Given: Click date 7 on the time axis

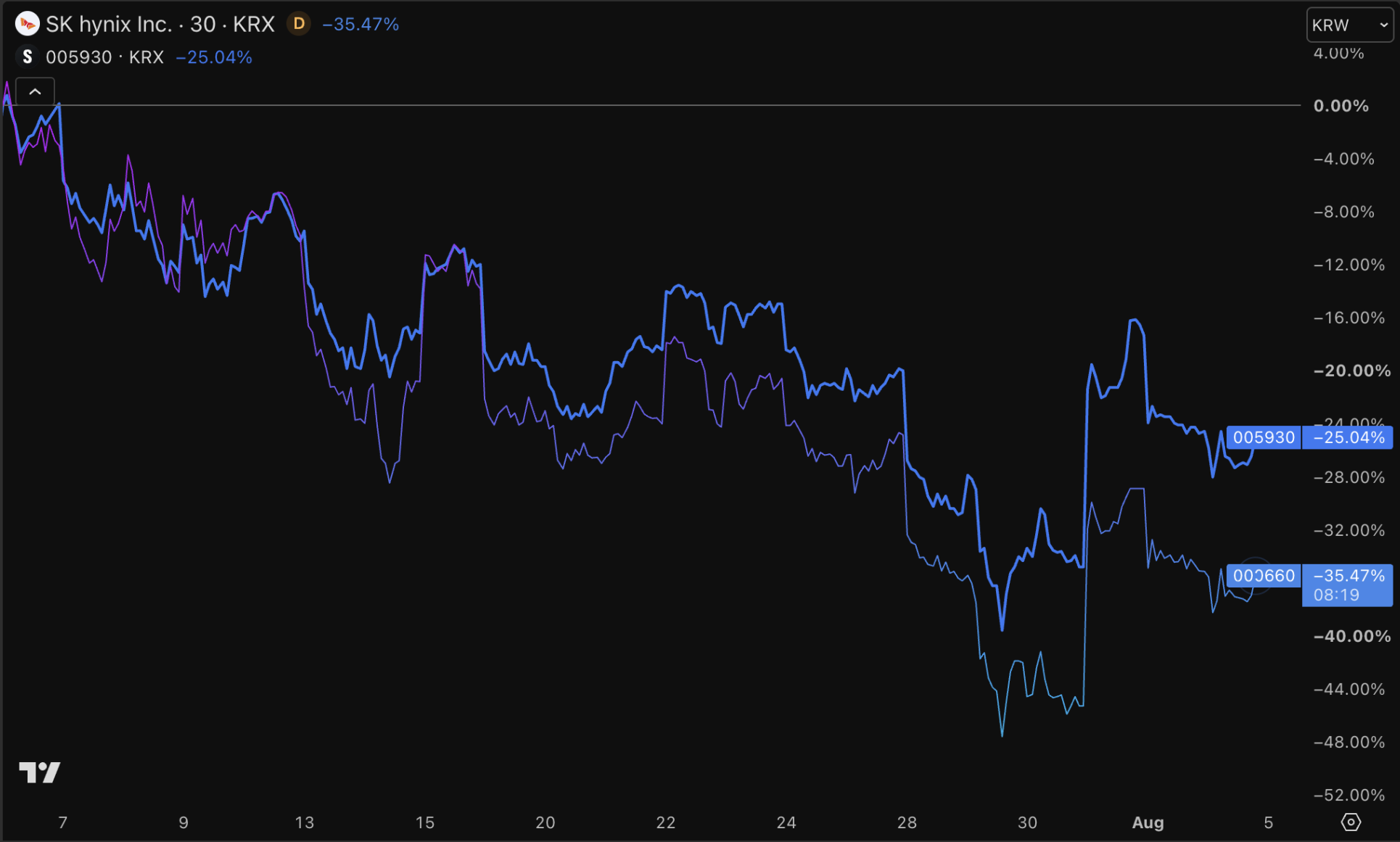Looking at the screenshot, I should pos(63,822).
